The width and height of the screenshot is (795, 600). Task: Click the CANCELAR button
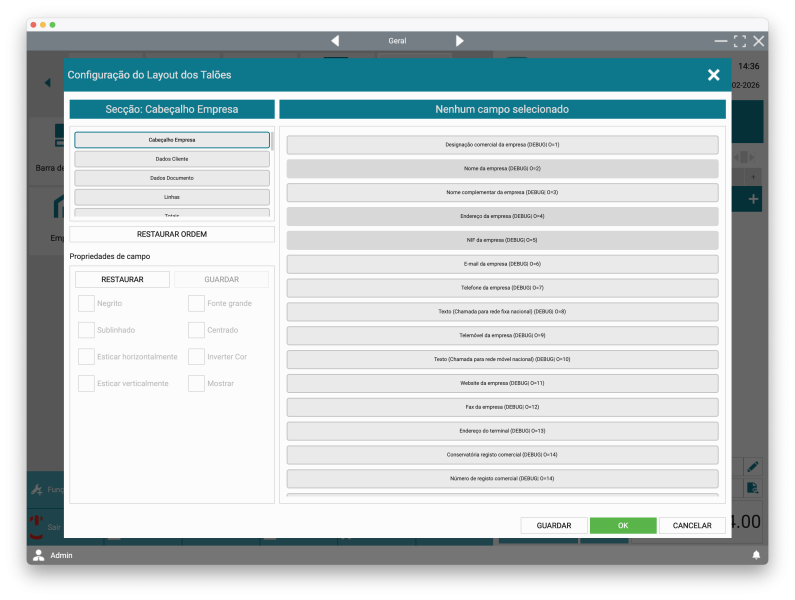tap(692, 525)
